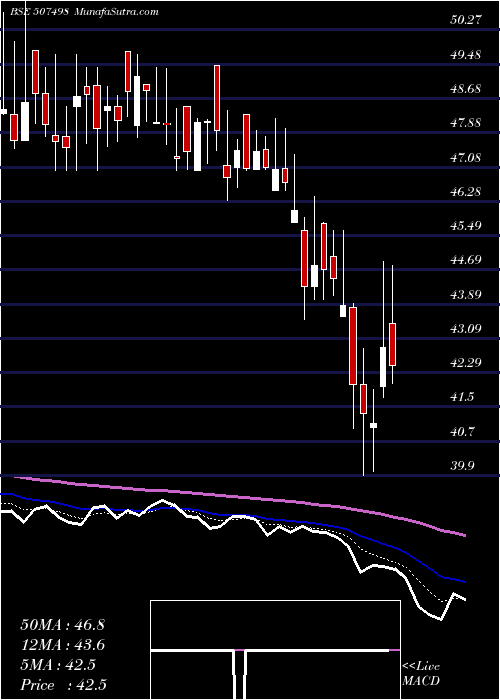This screenshot has height=700, width=500.
Task: Click the 43.89 price axis label
Action: 466,294
